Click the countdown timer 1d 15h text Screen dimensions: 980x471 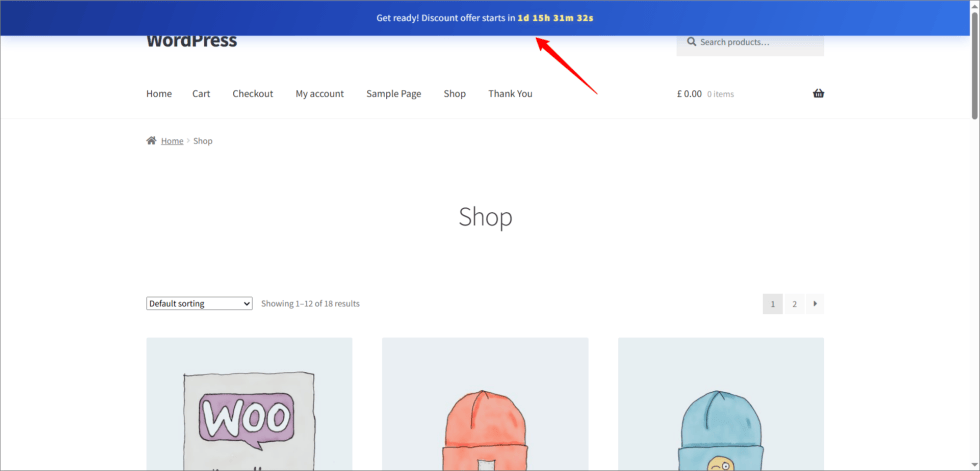555,18
